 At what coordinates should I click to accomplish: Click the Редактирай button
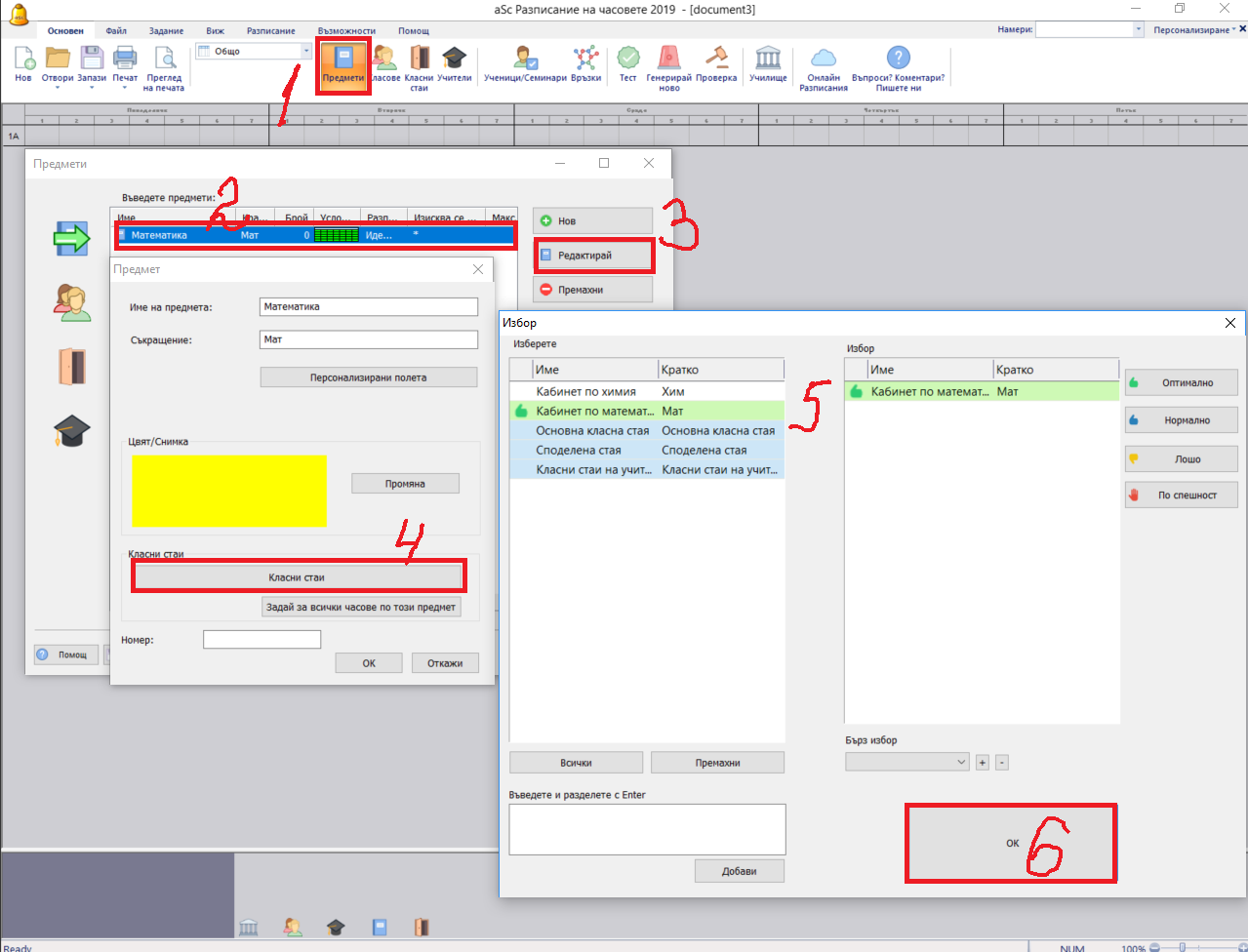click(x=593, y=256)
